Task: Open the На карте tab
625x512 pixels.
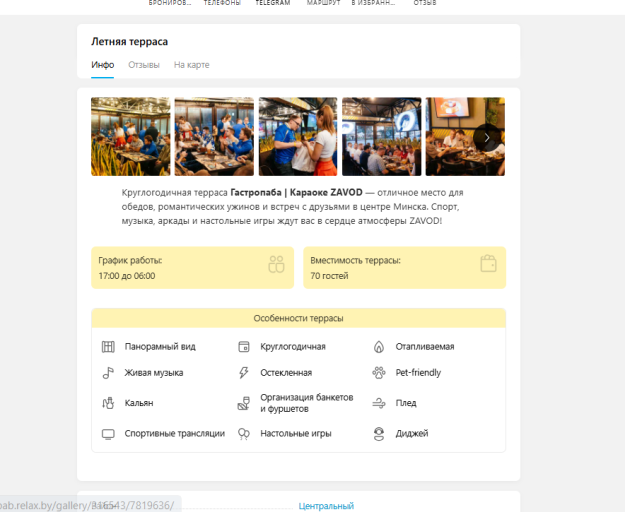Action: point(192,65)
